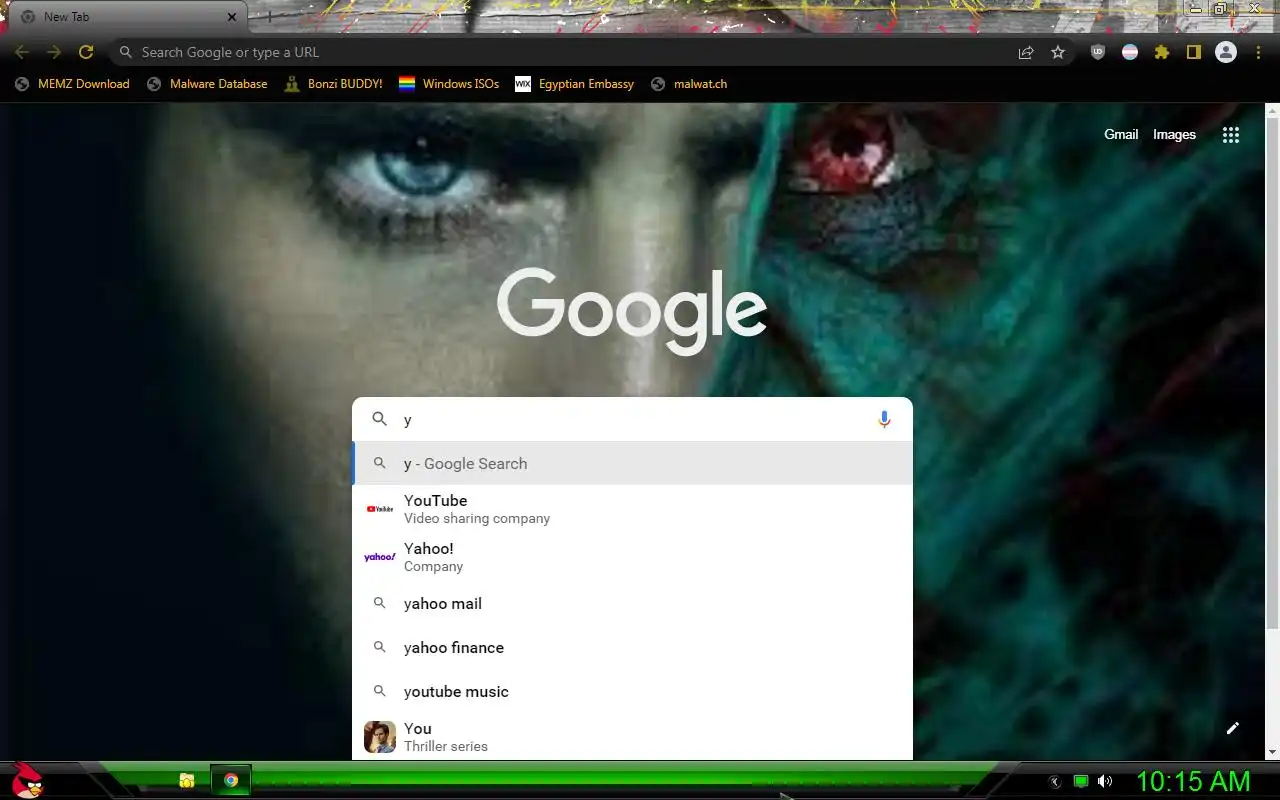
Task: Open the Malware Database bookmark
Action: coord(207,84)
